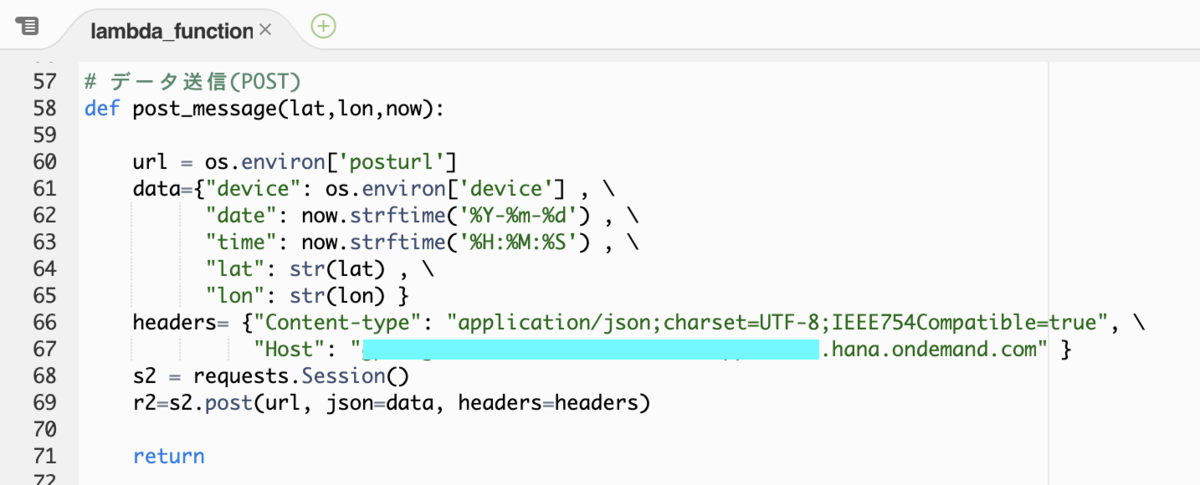The height and width of the screenshot is (485, 1200).
Task: Close the lambda_function tab
Action: (x=265, y=30)
